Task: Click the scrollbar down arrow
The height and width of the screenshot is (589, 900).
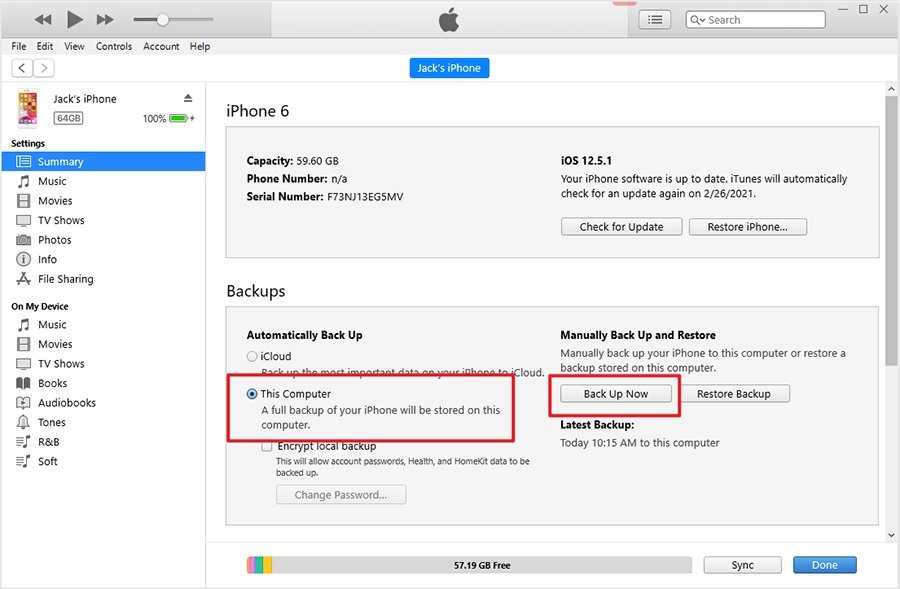Action: [x=891, y=535]
